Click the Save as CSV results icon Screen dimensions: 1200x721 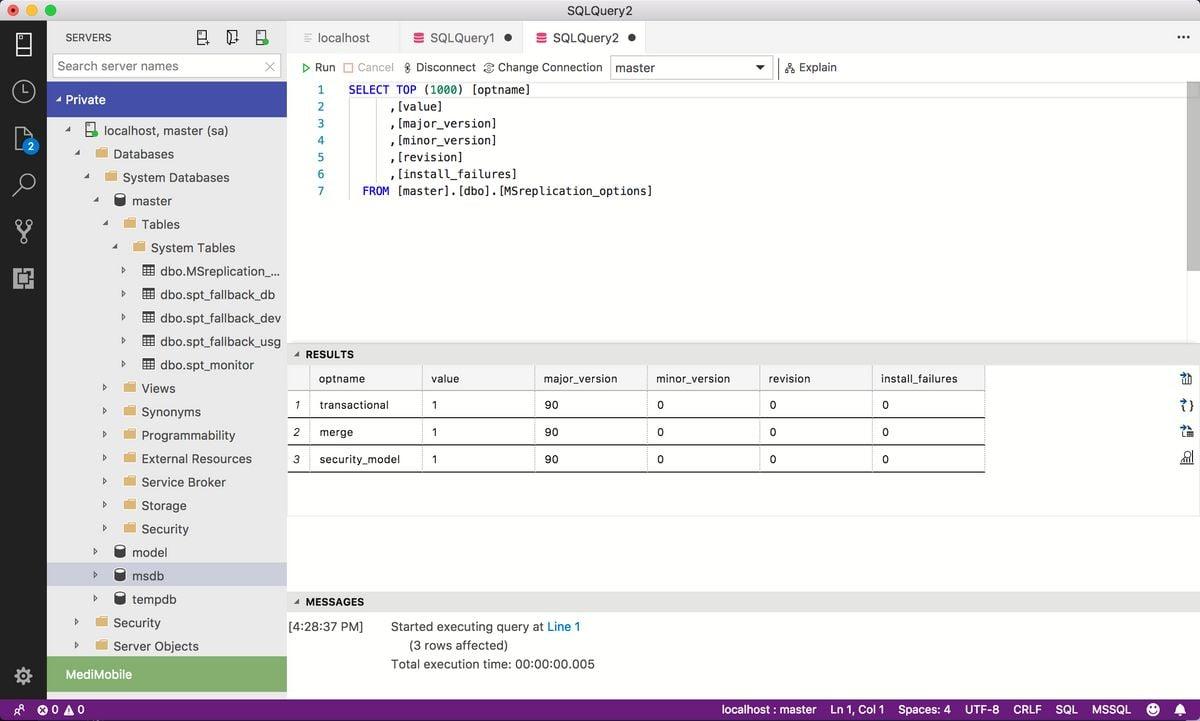tap(1186, 378)
